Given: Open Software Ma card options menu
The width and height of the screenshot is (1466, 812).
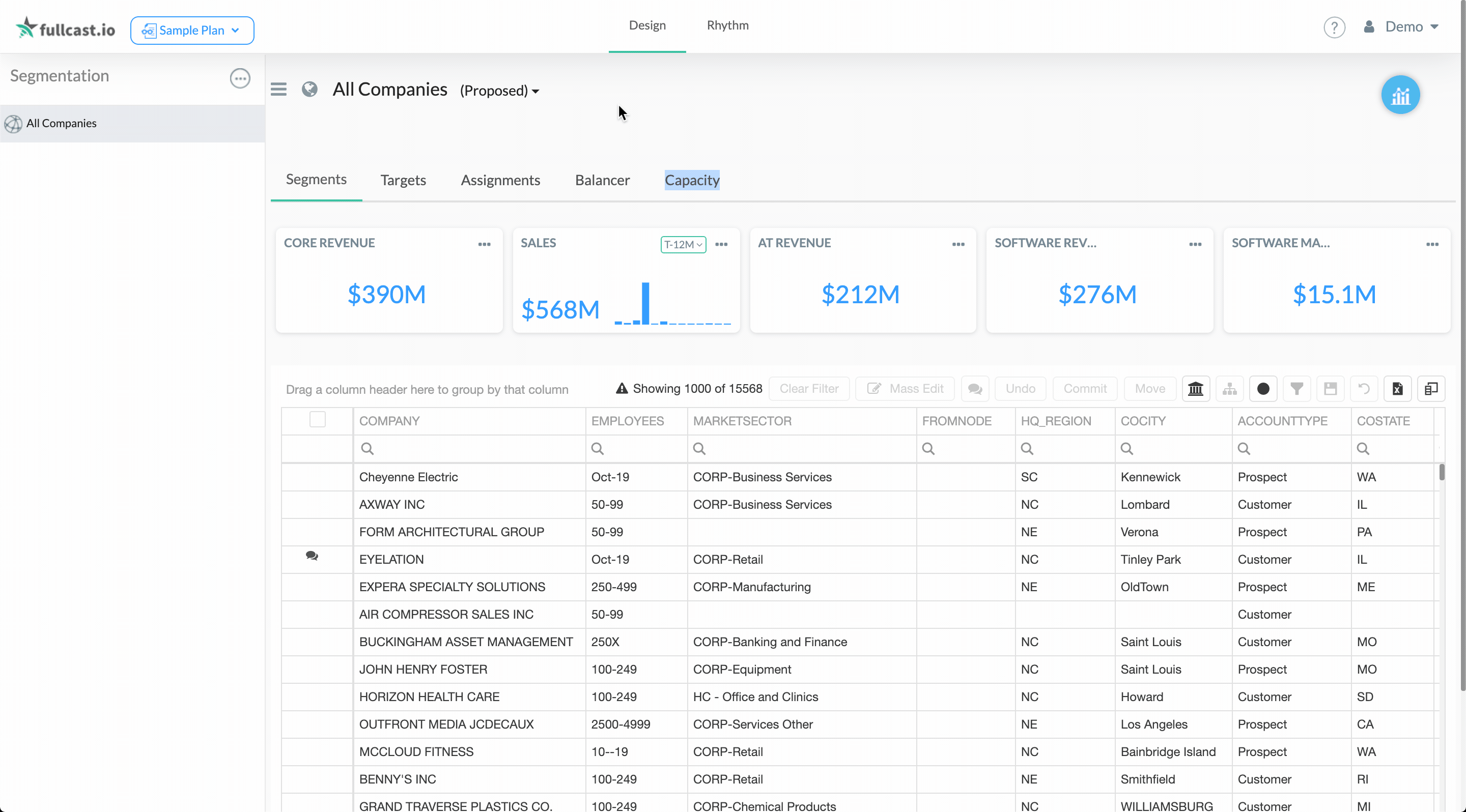Looking at the screenshot, I should (x=1432, y=244).
